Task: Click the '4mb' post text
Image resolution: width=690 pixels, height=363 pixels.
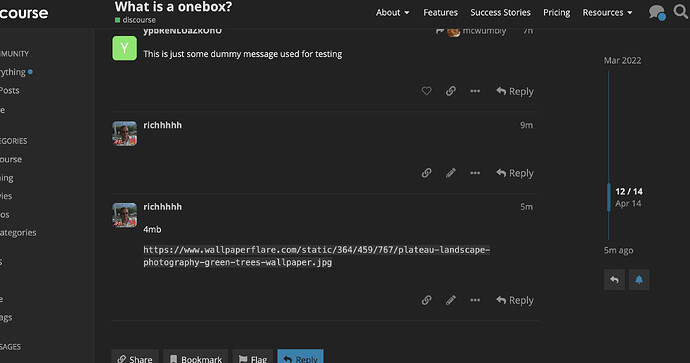Action: pyautogui.click(x=152, y=229)
